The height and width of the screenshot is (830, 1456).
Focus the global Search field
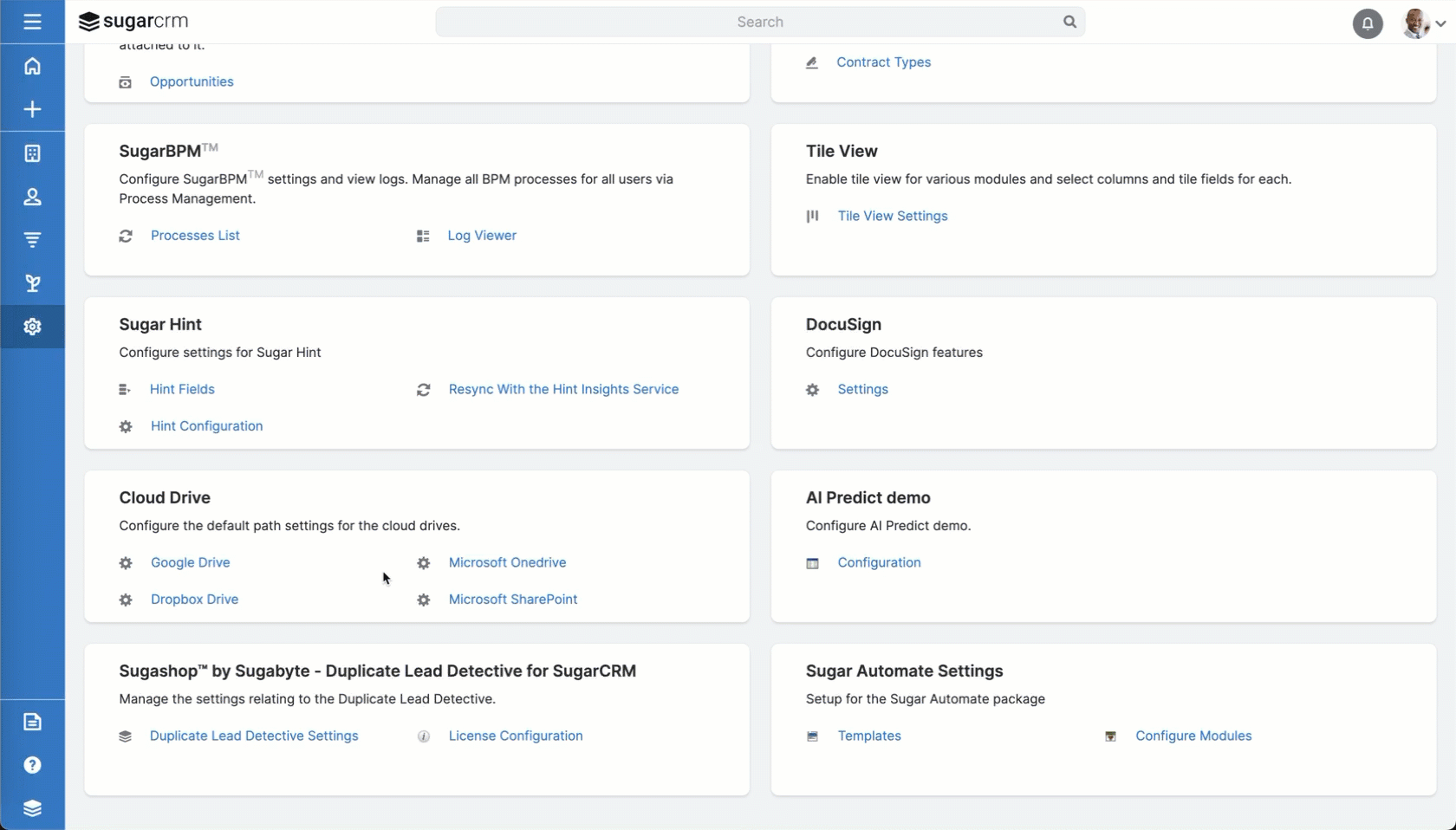[760, 22]
